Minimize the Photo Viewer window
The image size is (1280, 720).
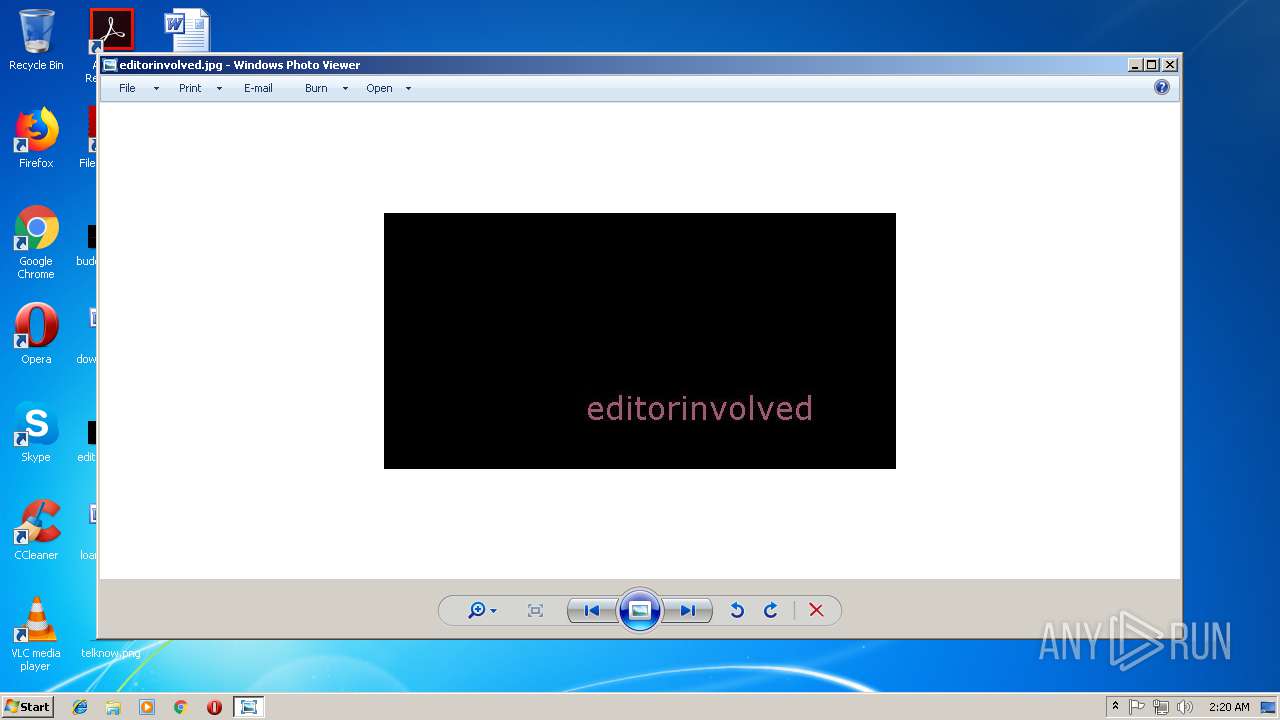(x=1135, y=65)
